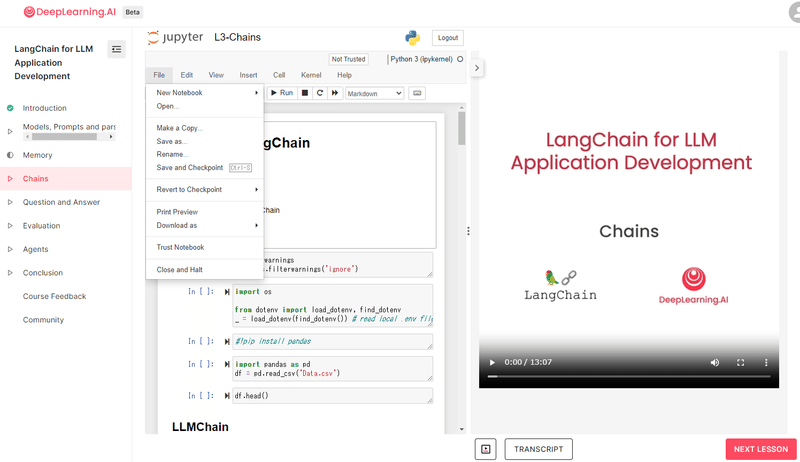Click the Logout button

448,38
